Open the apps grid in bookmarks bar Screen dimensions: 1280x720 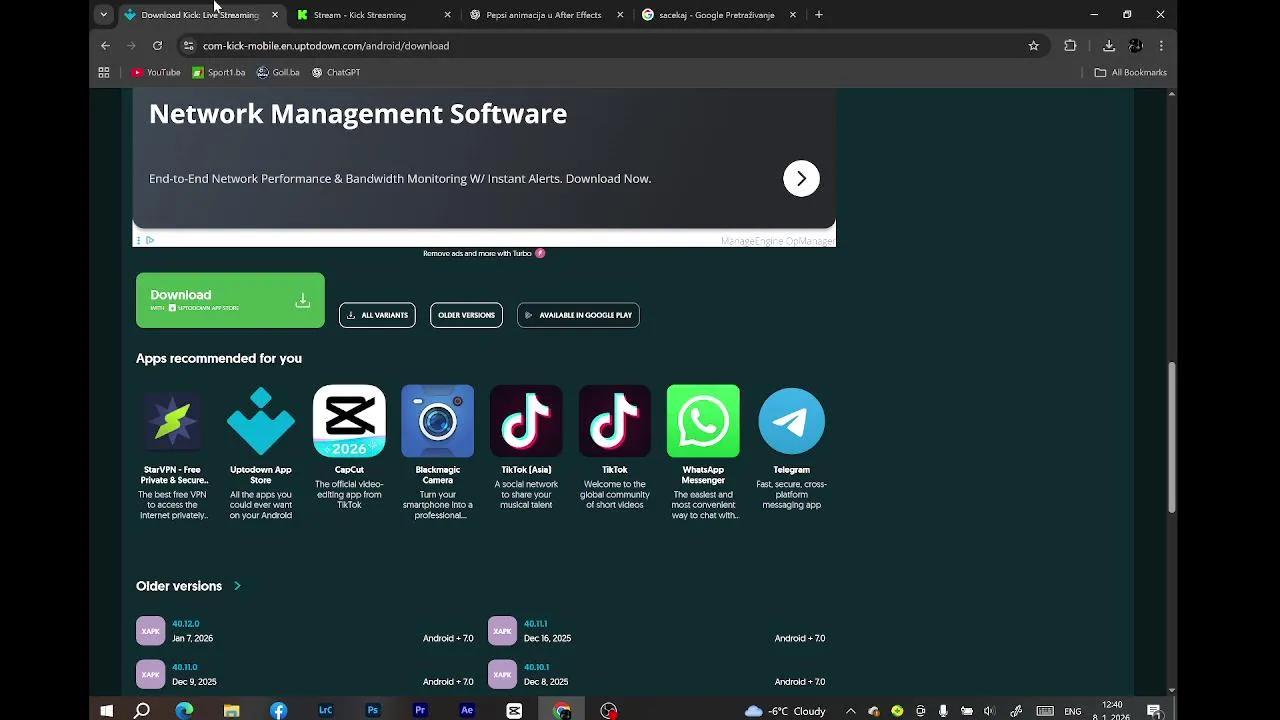coord(103,72)
